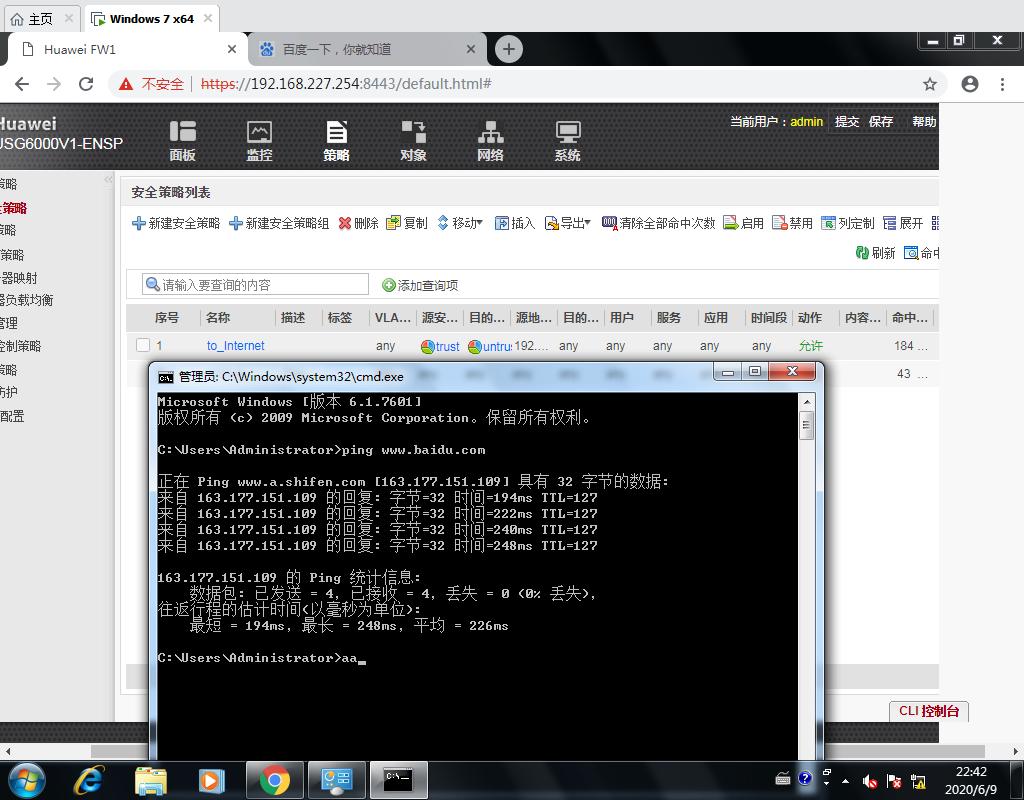The width and height of the screenshot is (1024, 800).
Task: Click 新建安全策略 to create policy
Action: [x=176, y=223]
